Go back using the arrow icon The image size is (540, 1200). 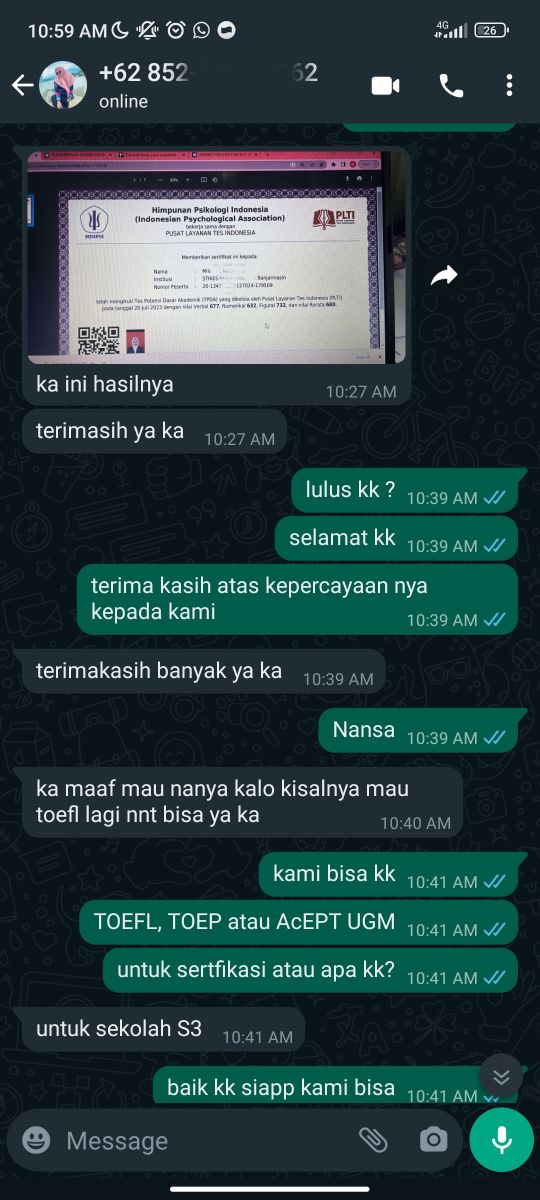click(22, 86)
